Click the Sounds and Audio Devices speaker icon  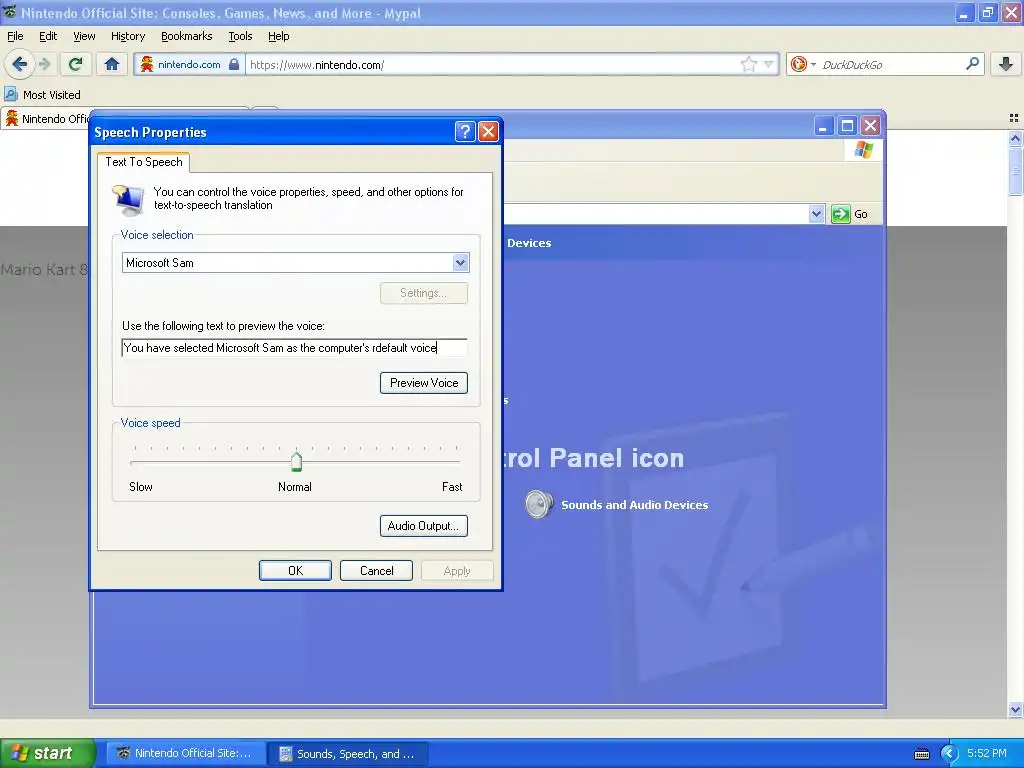coord(539,504)
